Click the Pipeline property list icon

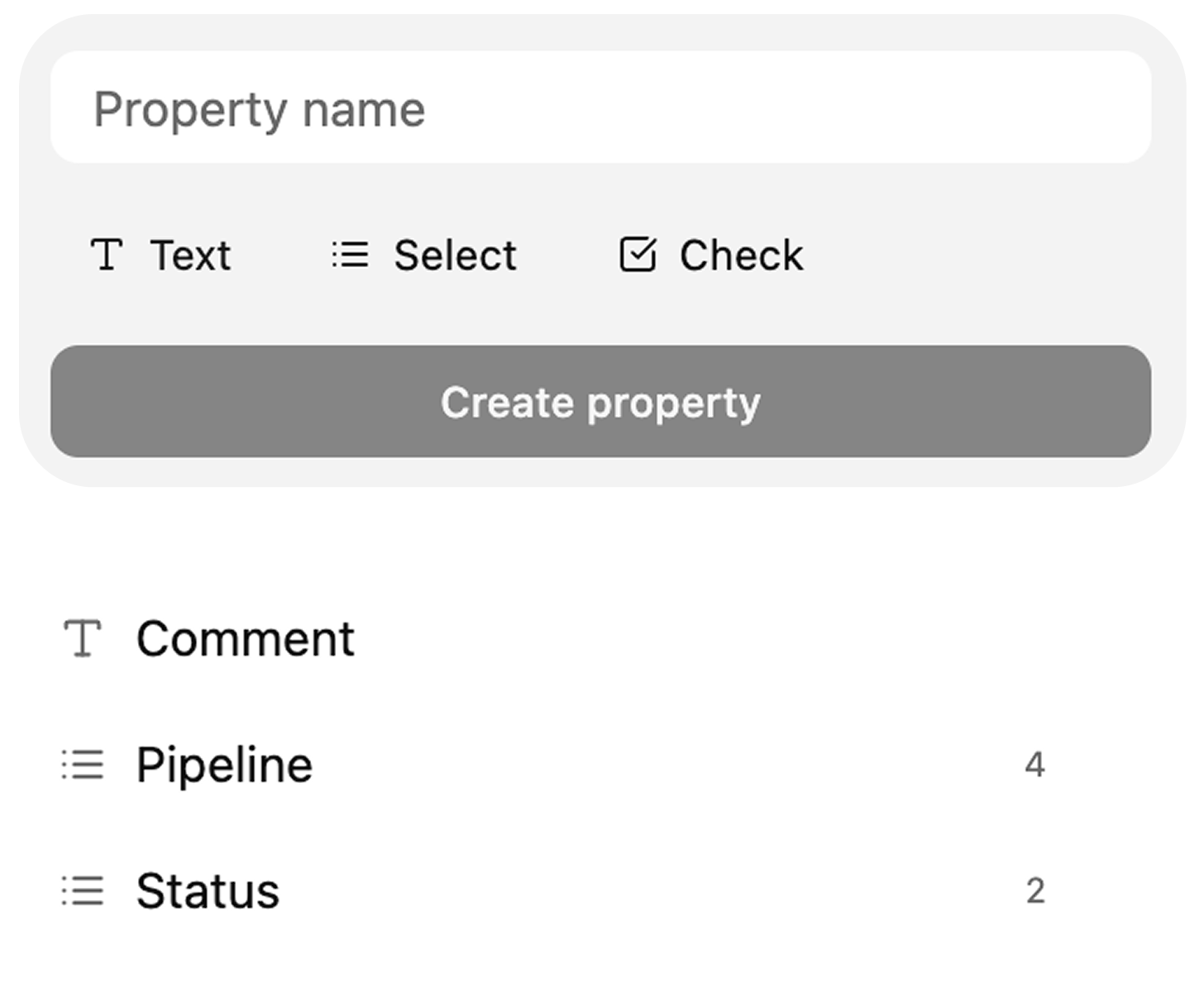click(x=83, y=765)
